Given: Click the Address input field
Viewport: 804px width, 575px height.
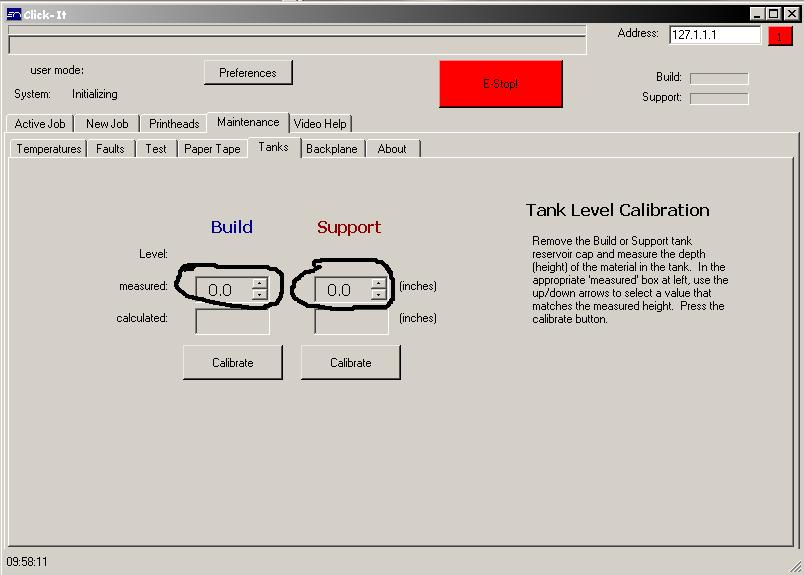Looking at the screenshot, I should (x=714, y=35).
